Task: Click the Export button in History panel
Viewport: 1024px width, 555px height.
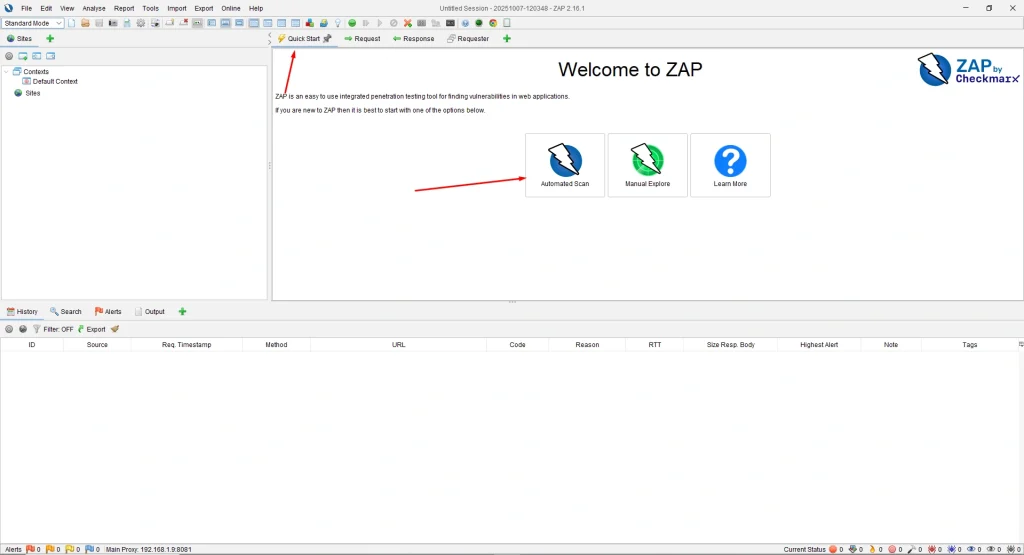Action: (x=91, y=329)
